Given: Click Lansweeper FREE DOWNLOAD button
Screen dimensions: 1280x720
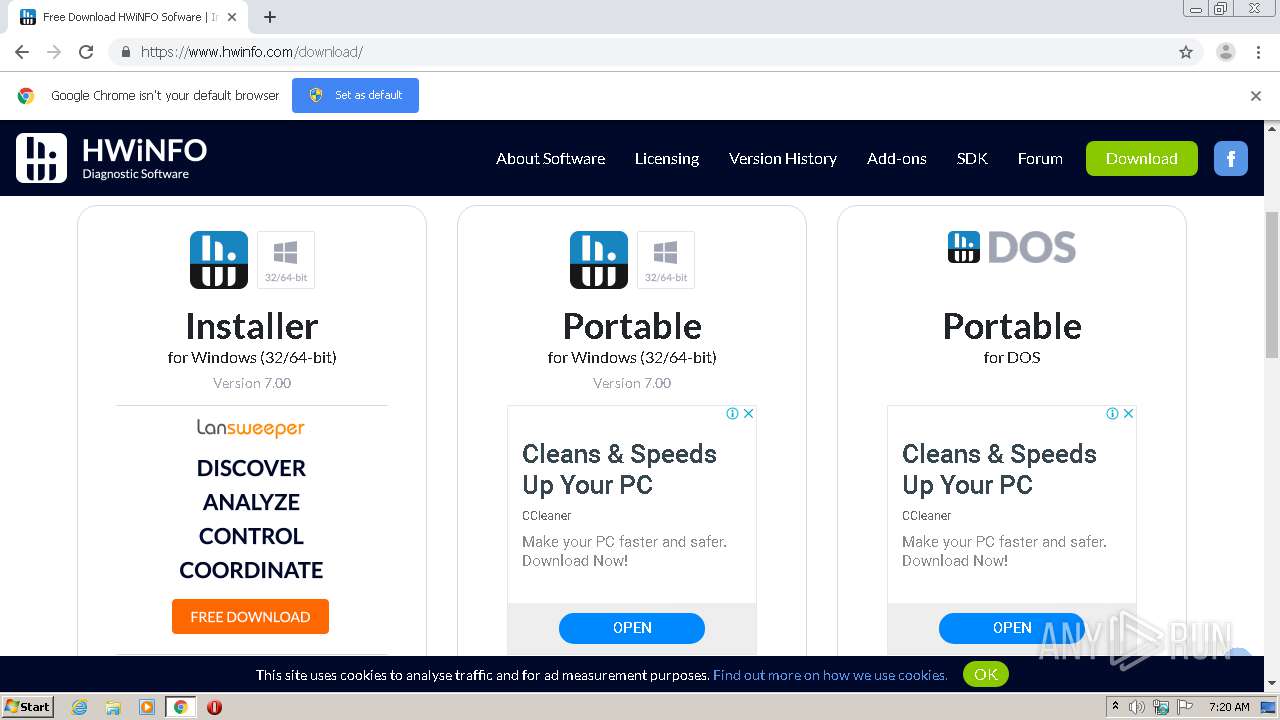Looking at the screenshot, I should click(250, 616).
